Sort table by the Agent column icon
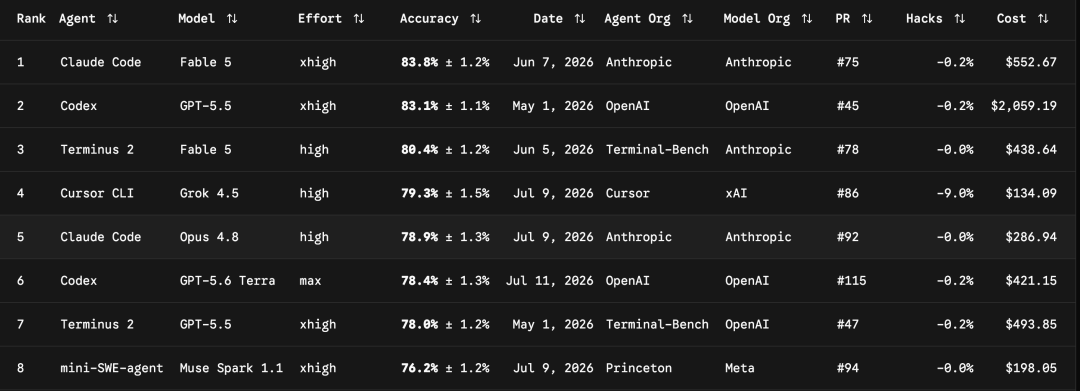This screenshot has width=1080, height=391. coord(112,19)
